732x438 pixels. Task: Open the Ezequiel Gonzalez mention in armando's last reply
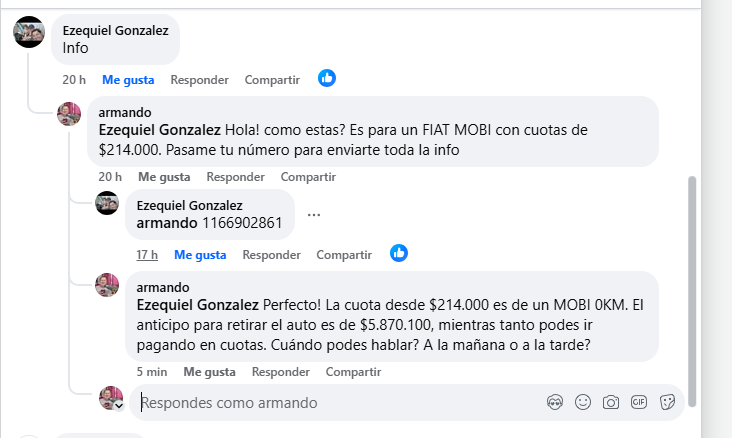(x=197, y=305)
